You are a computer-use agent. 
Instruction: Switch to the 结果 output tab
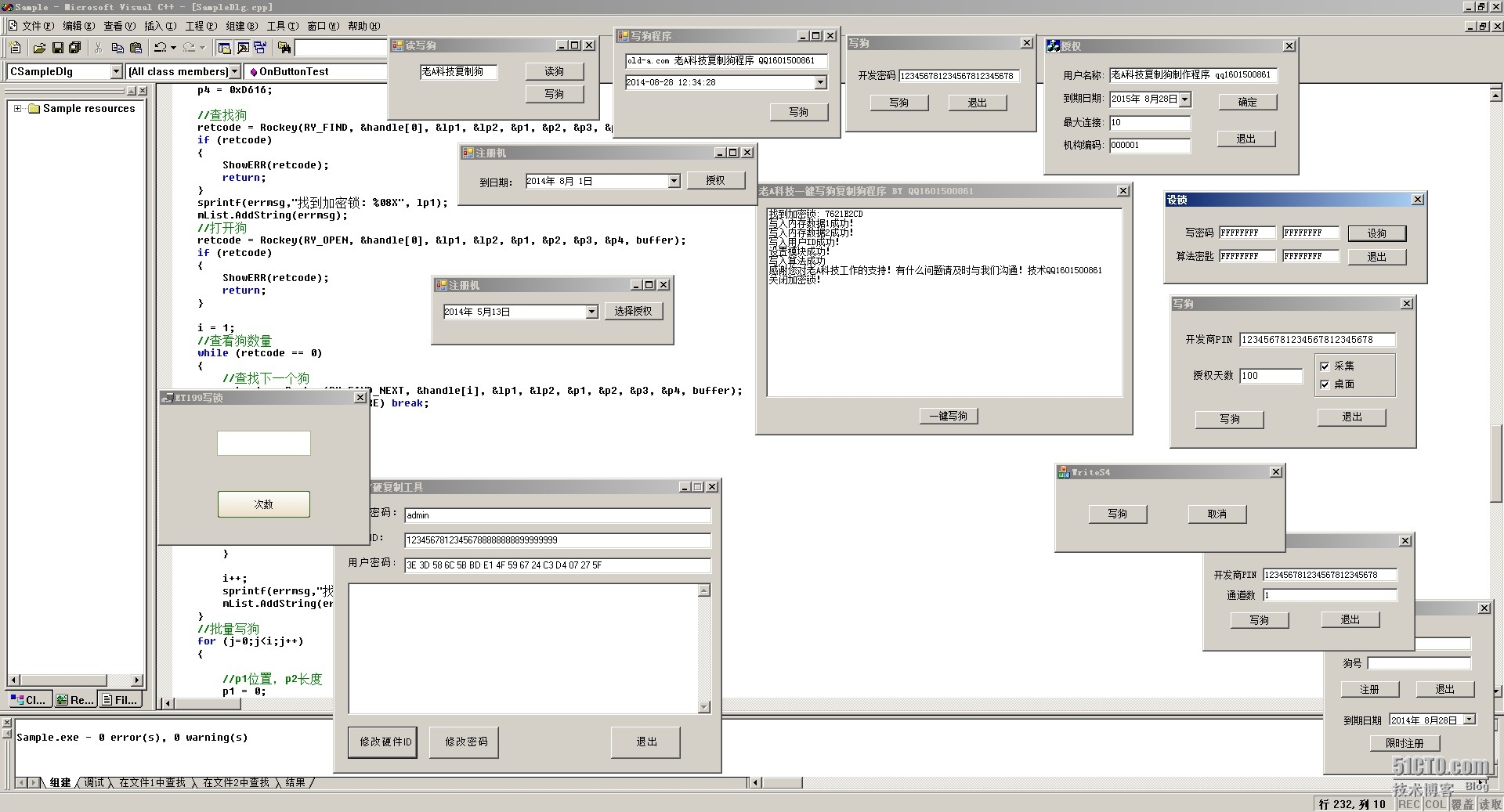click(x=295, y=782)
